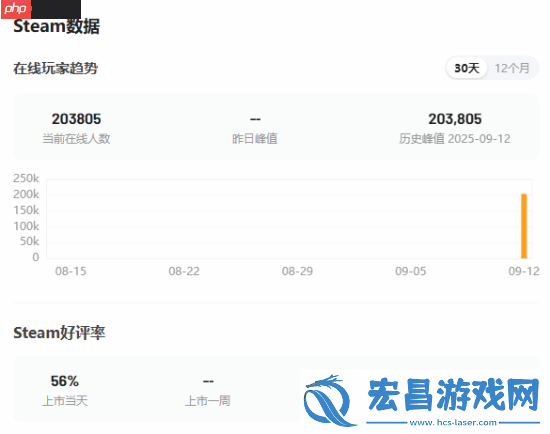Click the 100k y-axis label

pyautogui.click(x=26, y=226)
